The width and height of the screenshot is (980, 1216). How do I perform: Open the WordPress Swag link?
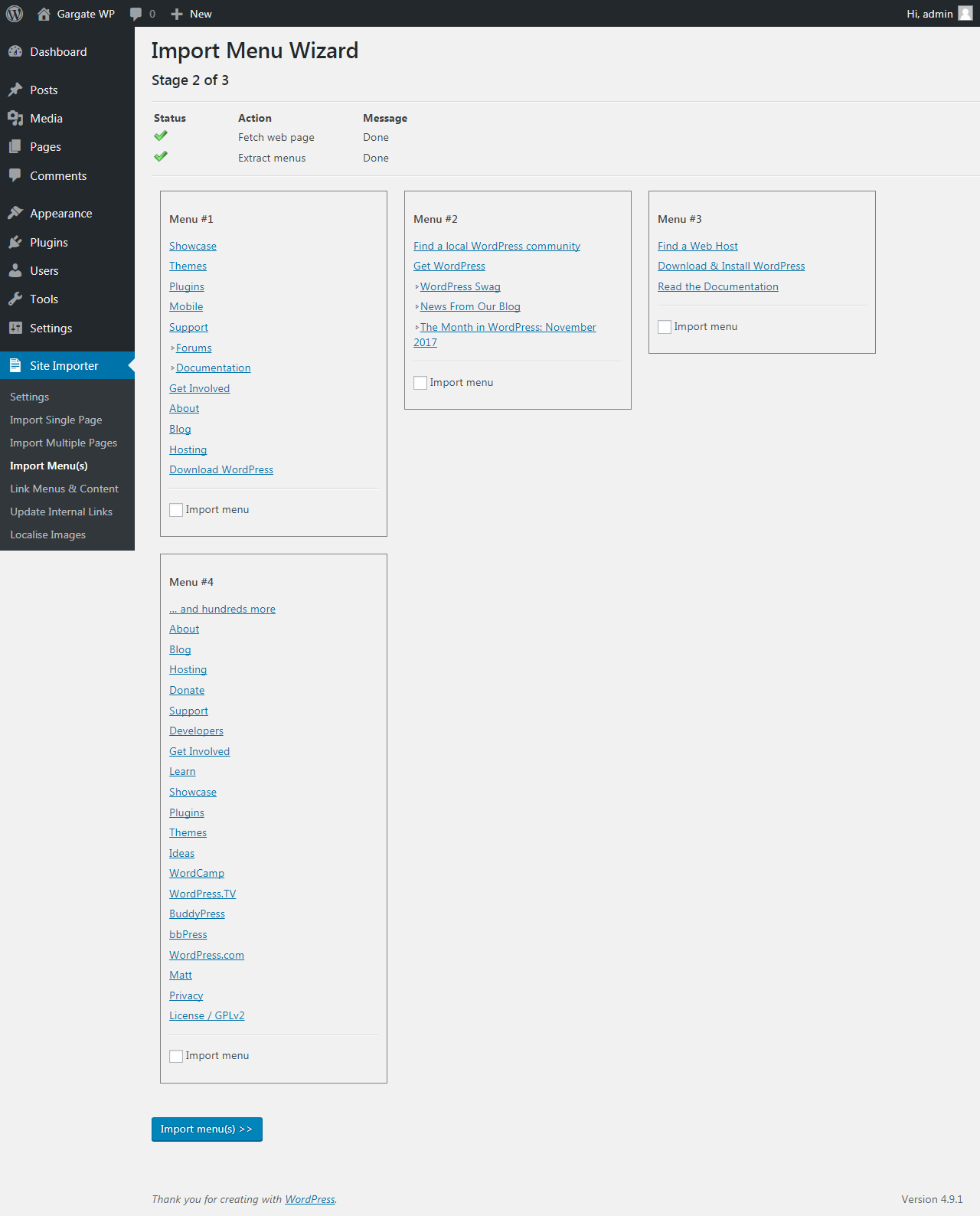pos(460,286)
